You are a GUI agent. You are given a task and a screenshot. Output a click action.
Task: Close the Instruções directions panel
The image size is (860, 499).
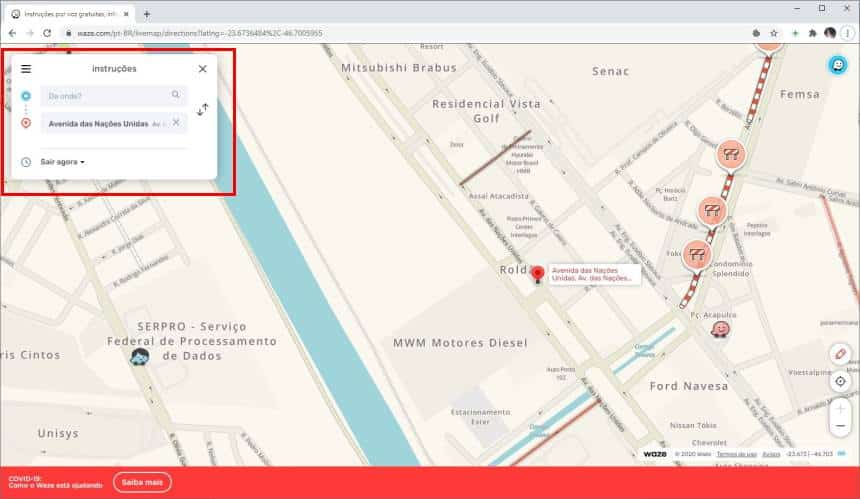tap(202, 69)
